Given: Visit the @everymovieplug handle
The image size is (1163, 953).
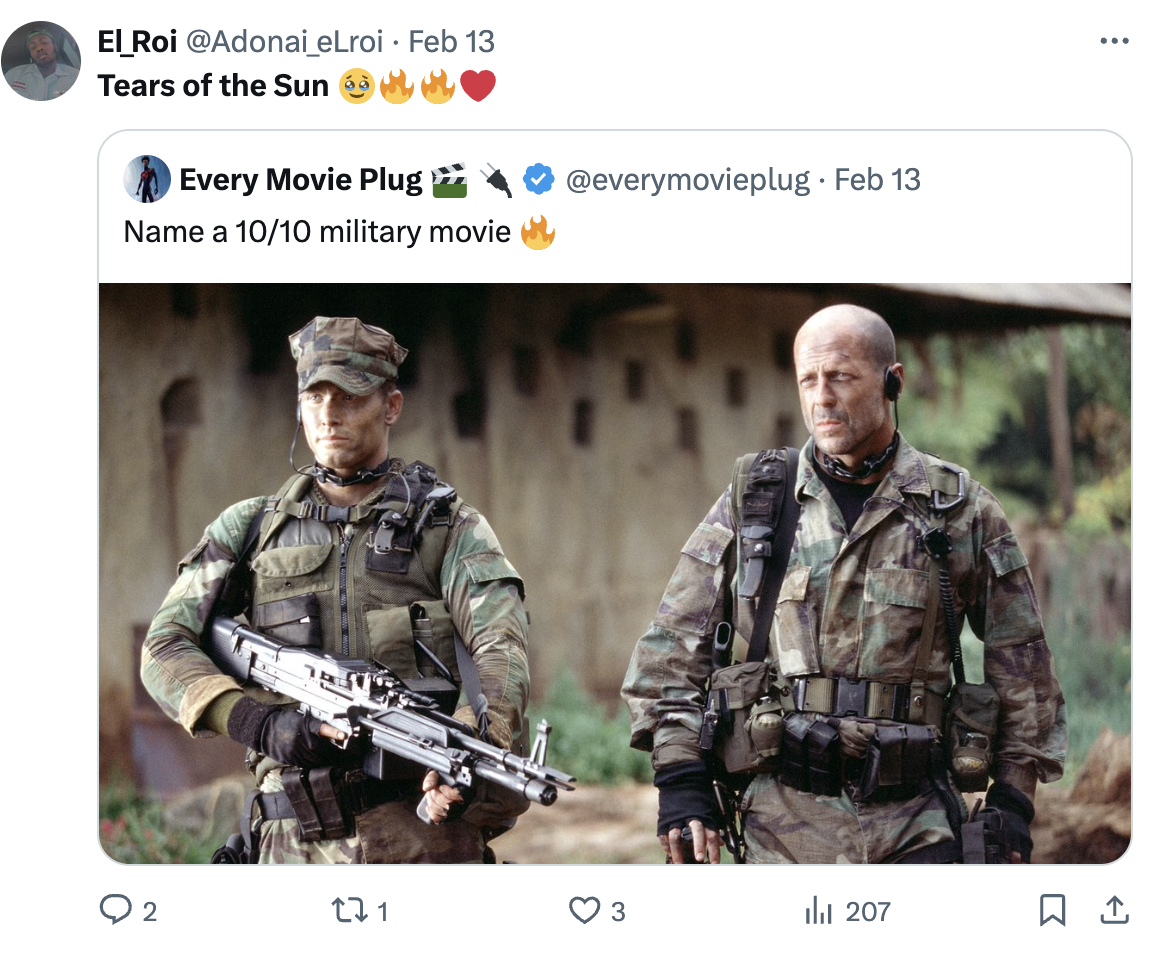Looking at the screenshot, I should 688,180.
